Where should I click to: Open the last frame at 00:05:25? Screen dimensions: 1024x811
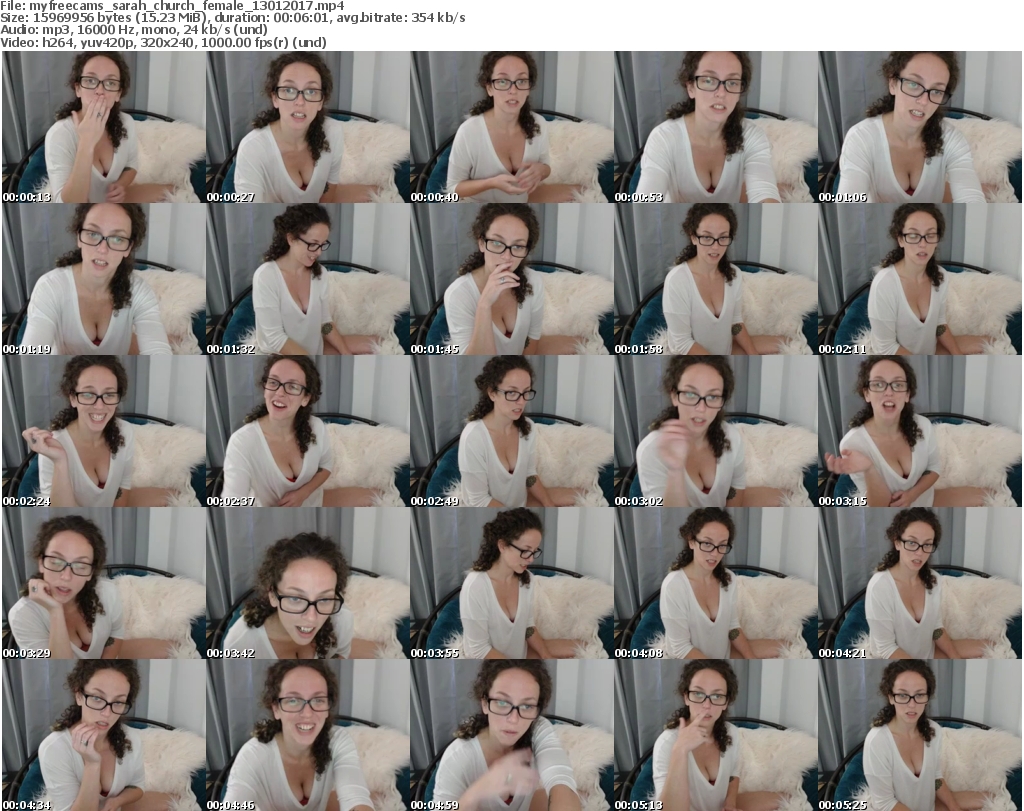(x=920, y=735)
